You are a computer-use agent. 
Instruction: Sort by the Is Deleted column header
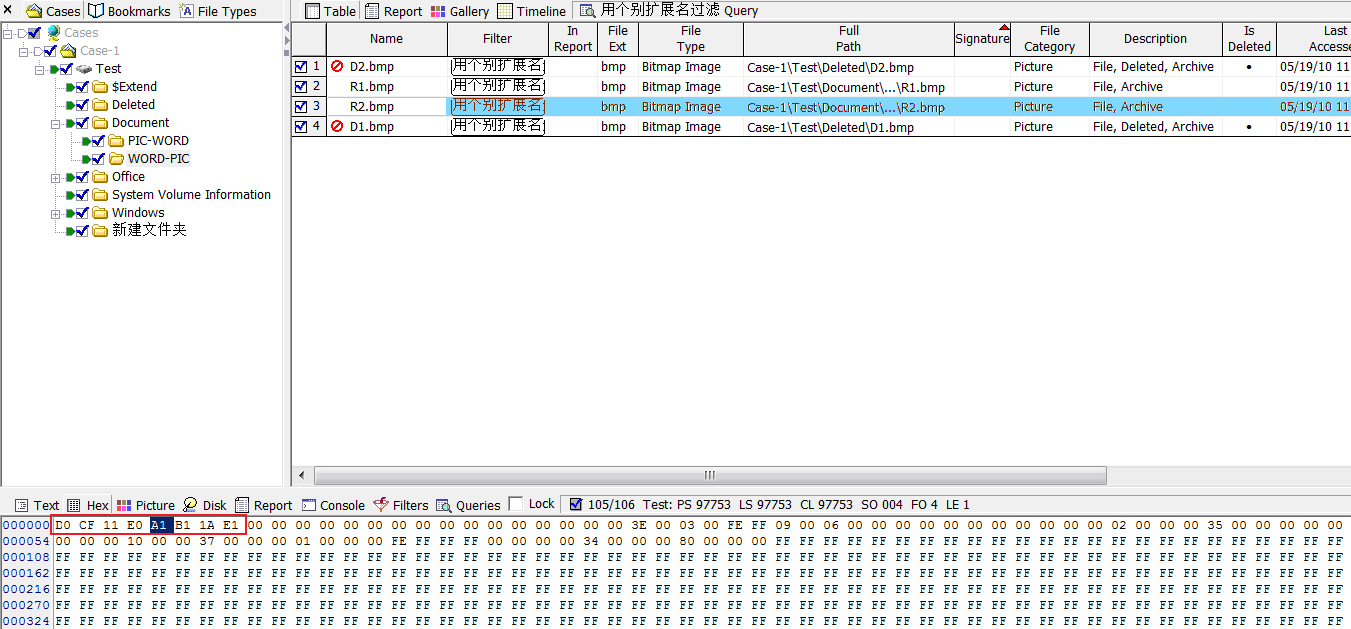pos(1249,39)
